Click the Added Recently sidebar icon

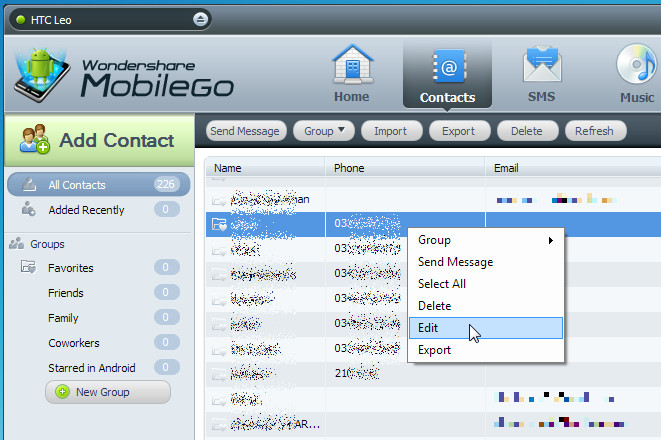[x=29, y=209]
